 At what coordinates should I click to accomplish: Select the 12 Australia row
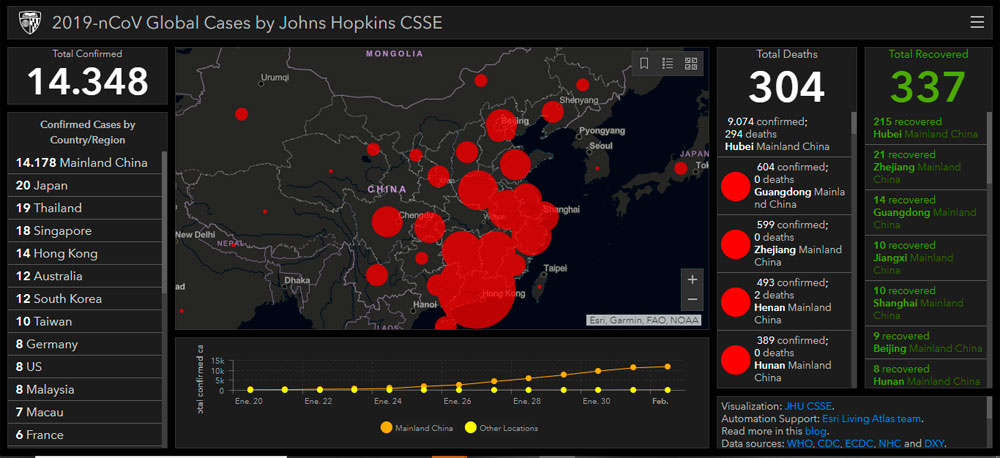(x=84, y=276)
